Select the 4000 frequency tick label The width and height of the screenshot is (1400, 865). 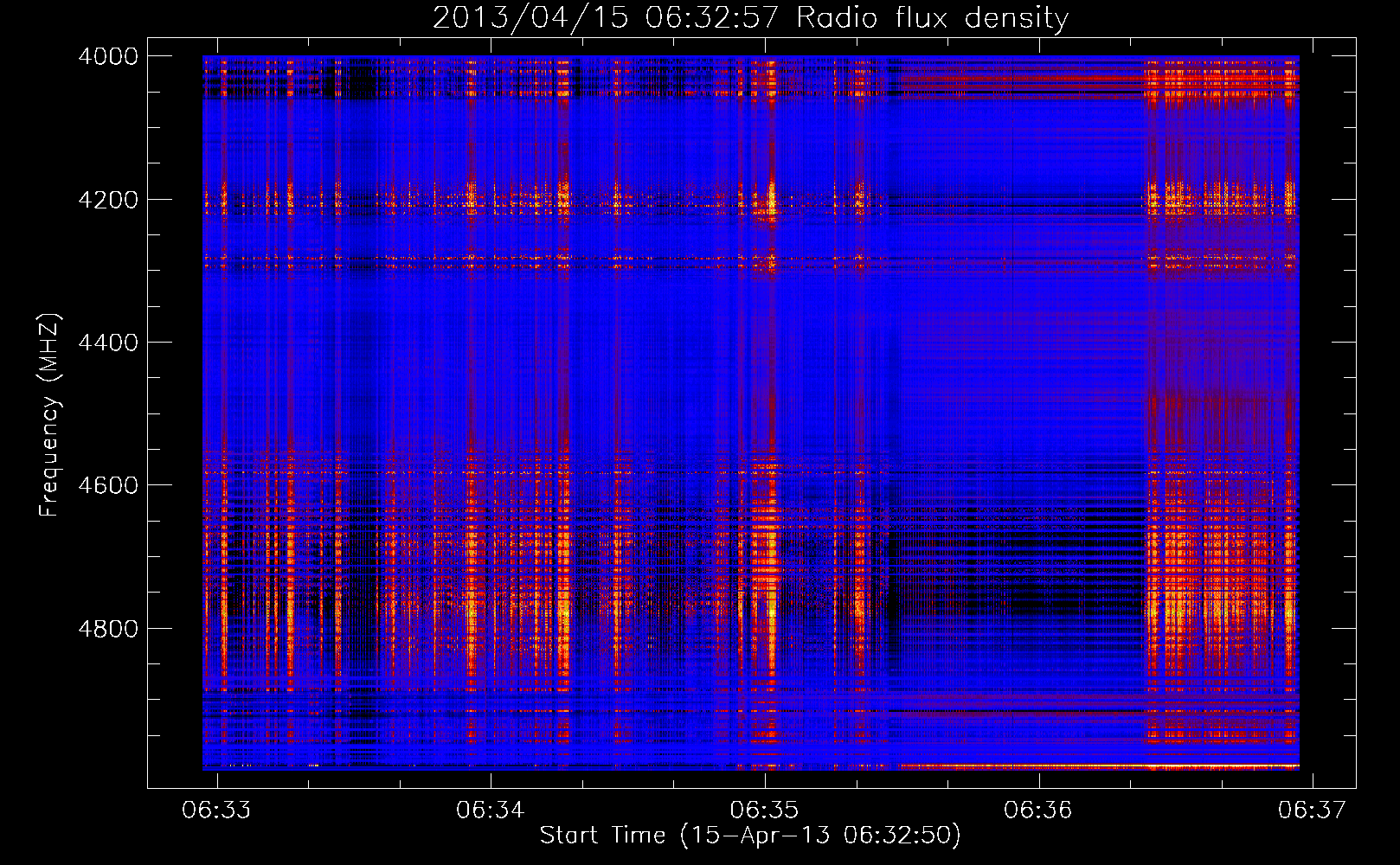tap(108, 56)
